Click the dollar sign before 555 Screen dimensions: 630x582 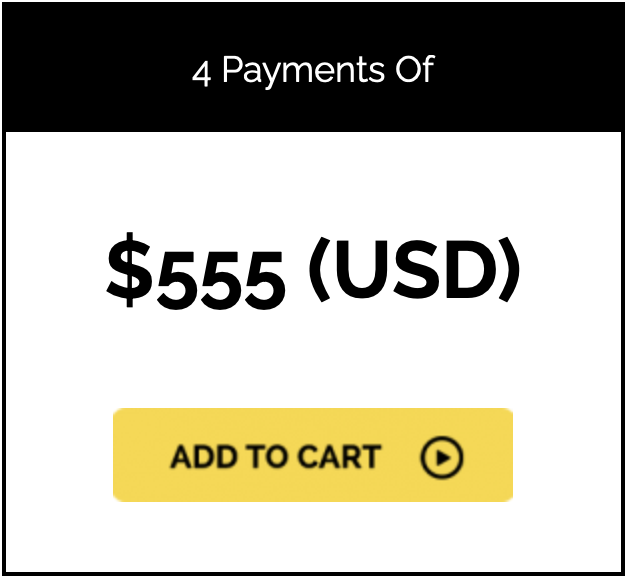pyautogui.click(x=126, y=273)
